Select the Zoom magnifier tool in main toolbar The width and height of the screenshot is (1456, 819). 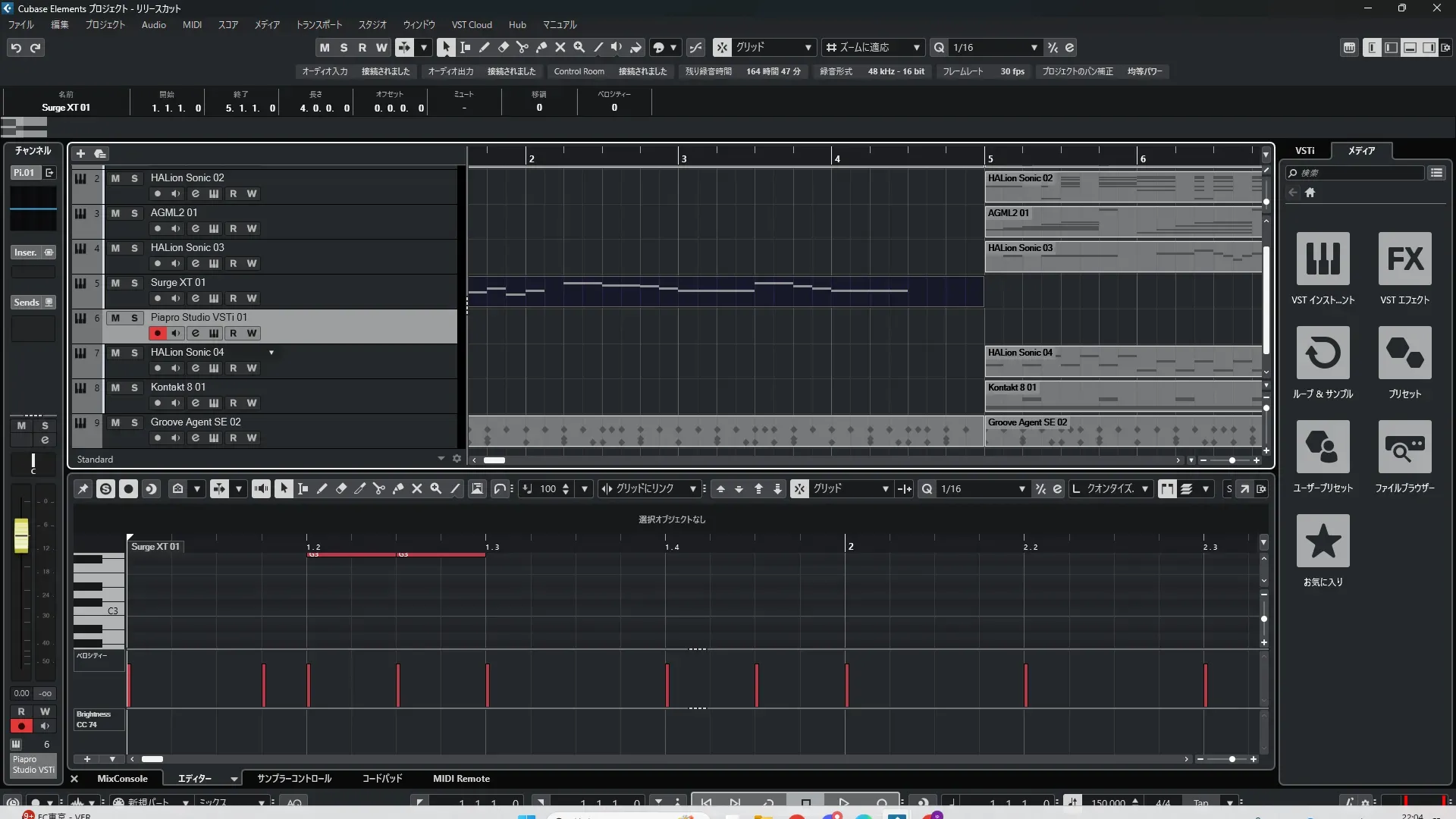579,48
